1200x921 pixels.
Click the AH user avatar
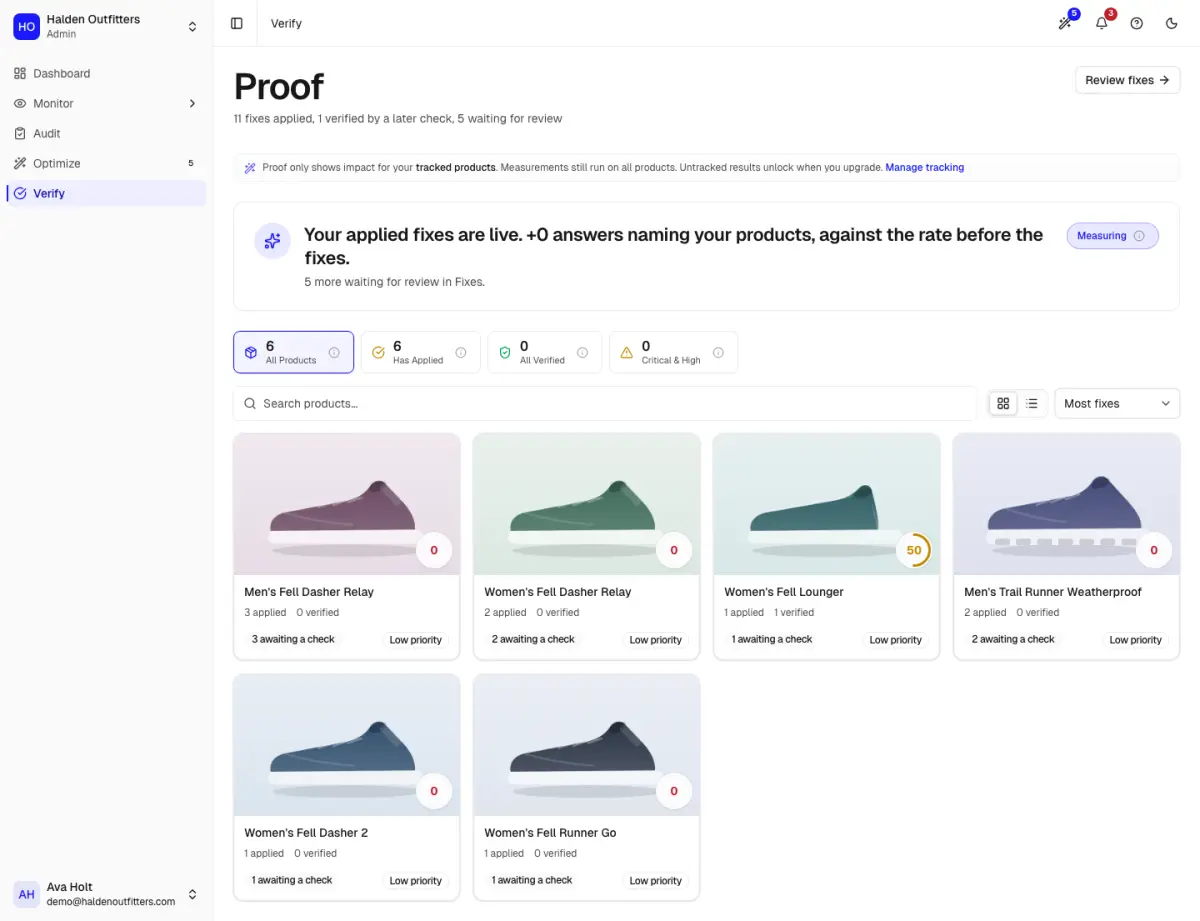point(26,894)
